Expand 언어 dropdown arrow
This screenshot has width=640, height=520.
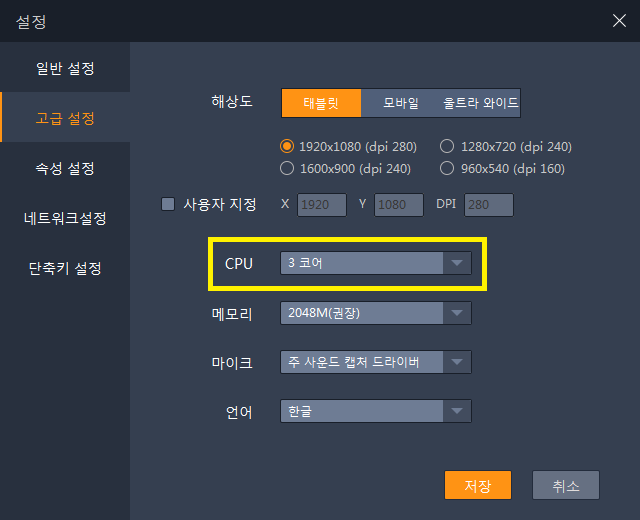(457, 411)
